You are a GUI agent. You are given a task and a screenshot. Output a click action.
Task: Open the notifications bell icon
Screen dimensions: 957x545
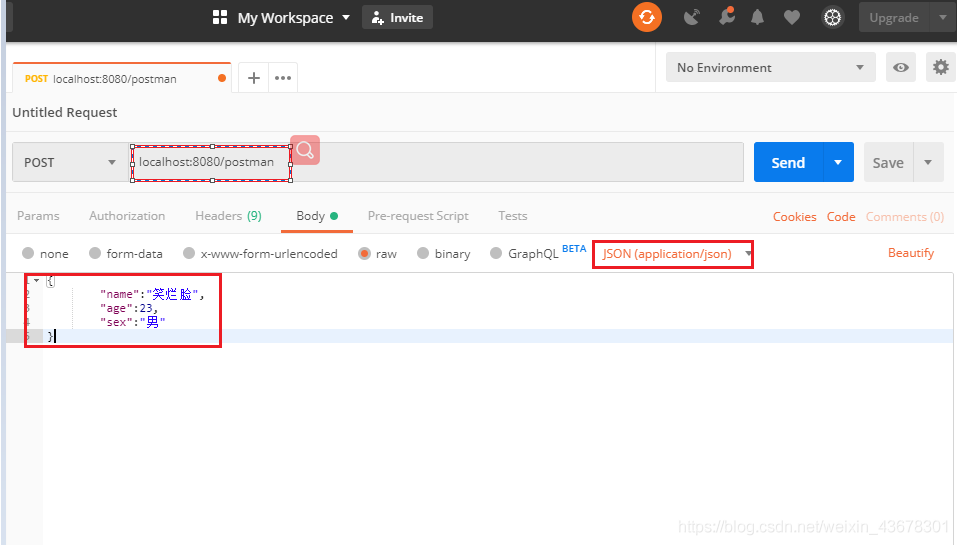pos(757,17)
